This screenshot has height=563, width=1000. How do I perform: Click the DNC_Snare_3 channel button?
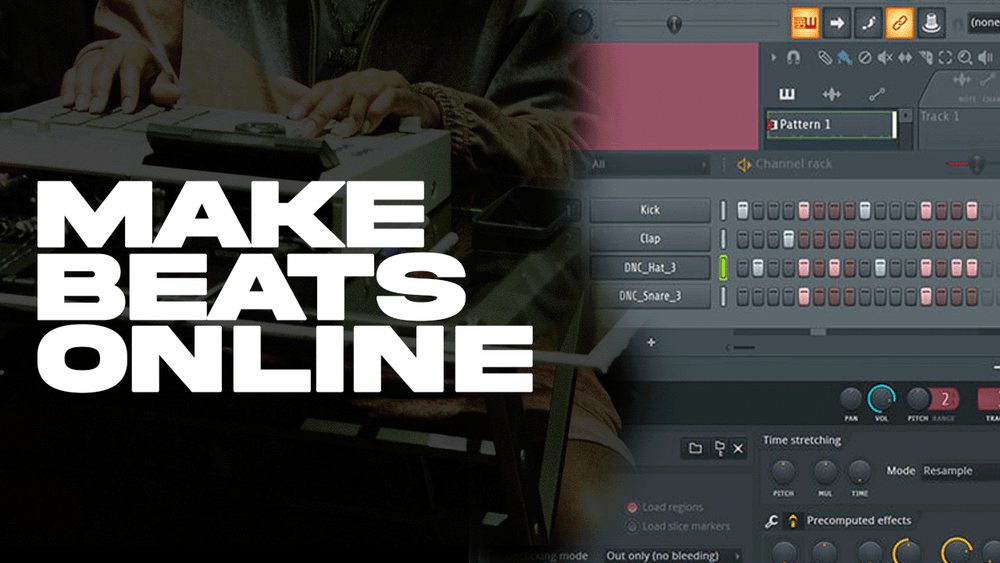click(x=650, y=296)
